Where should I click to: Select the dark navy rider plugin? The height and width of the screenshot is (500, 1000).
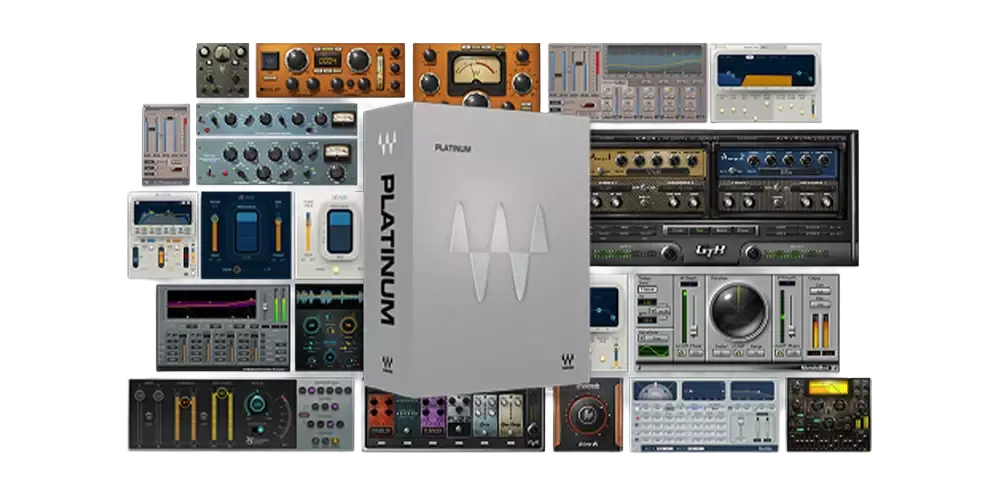pos(246,235)
